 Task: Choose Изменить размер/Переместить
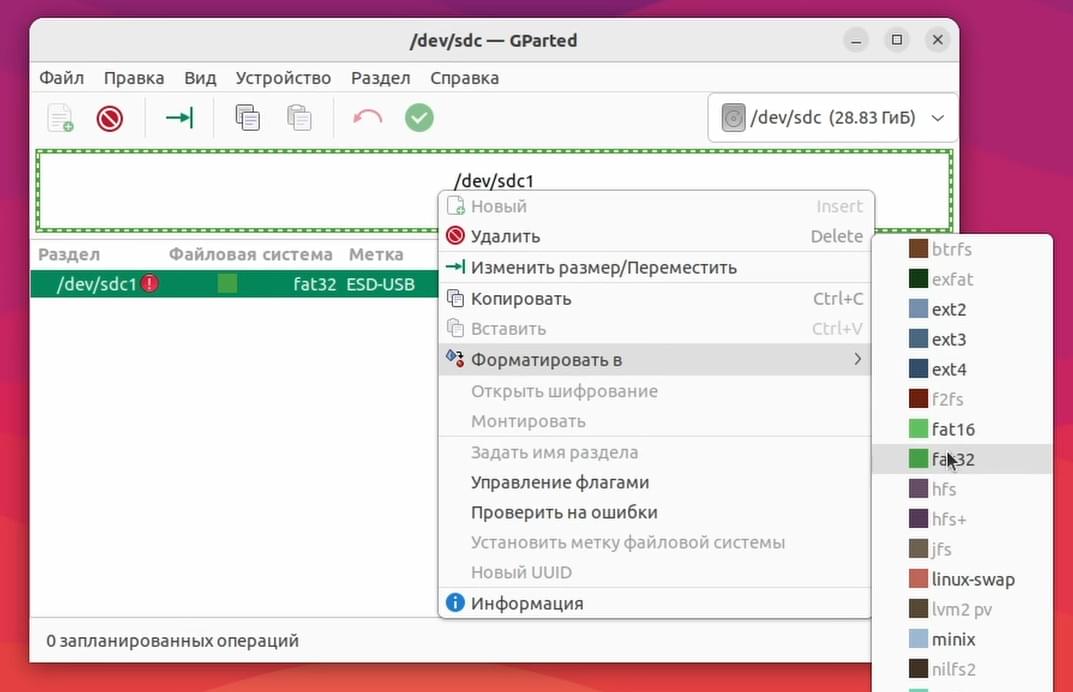(x=656, y=268)
